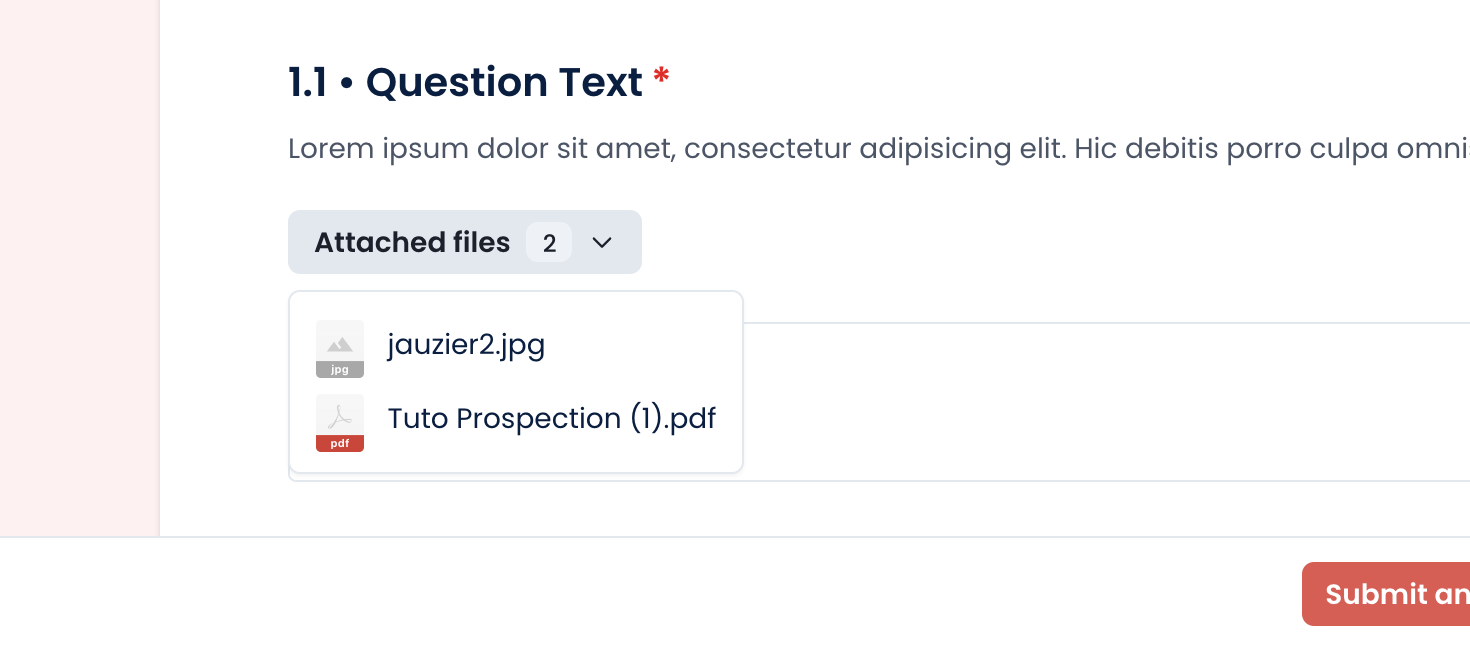
Task: Click the gray "jpg" extension tag
Action: click(x=340, y=369)
